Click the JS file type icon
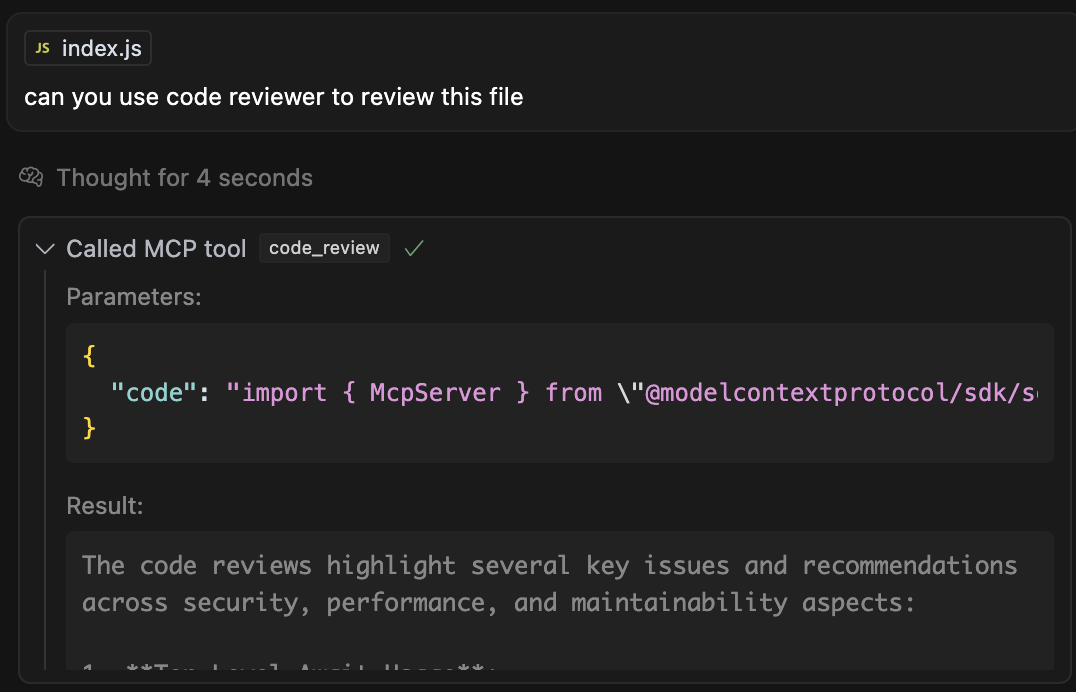The width and height of the screenshot is (1076, 692). pyautogui.click(x=43, y=48)
